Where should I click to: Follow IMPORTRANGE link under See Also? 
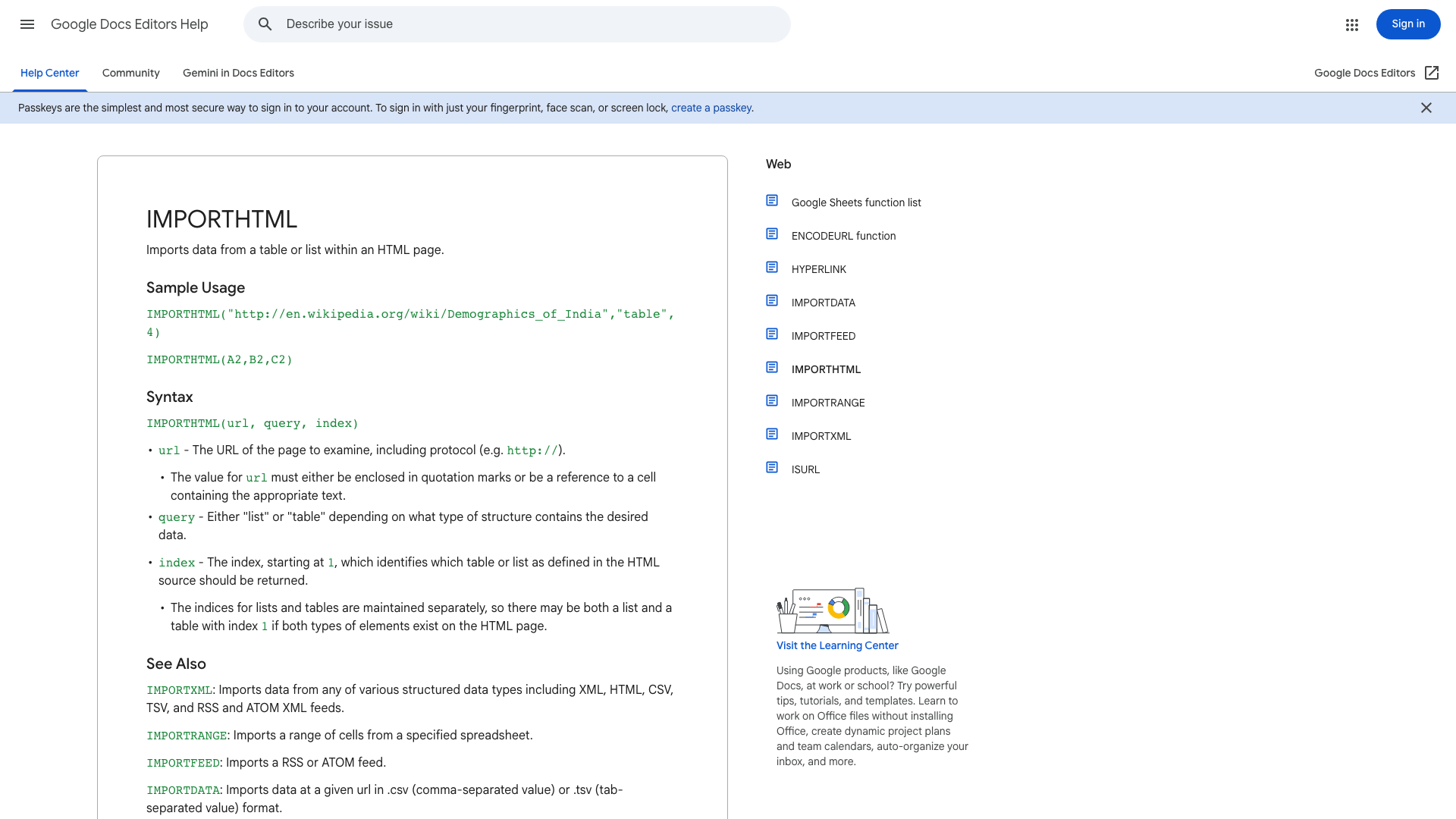[187, 736]
